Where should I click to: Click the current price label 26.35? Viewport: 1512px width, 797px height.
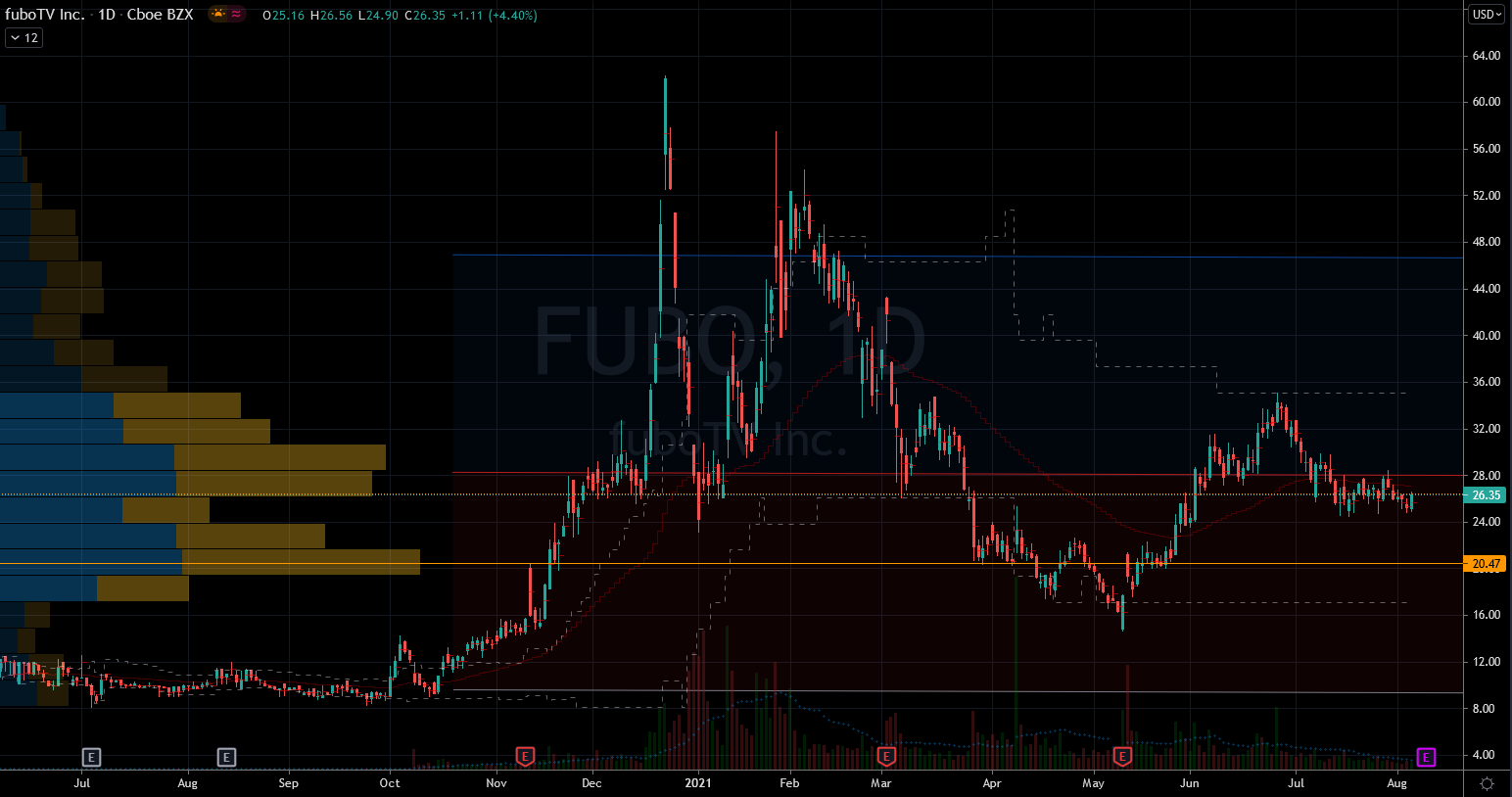tap(1486, 495)
